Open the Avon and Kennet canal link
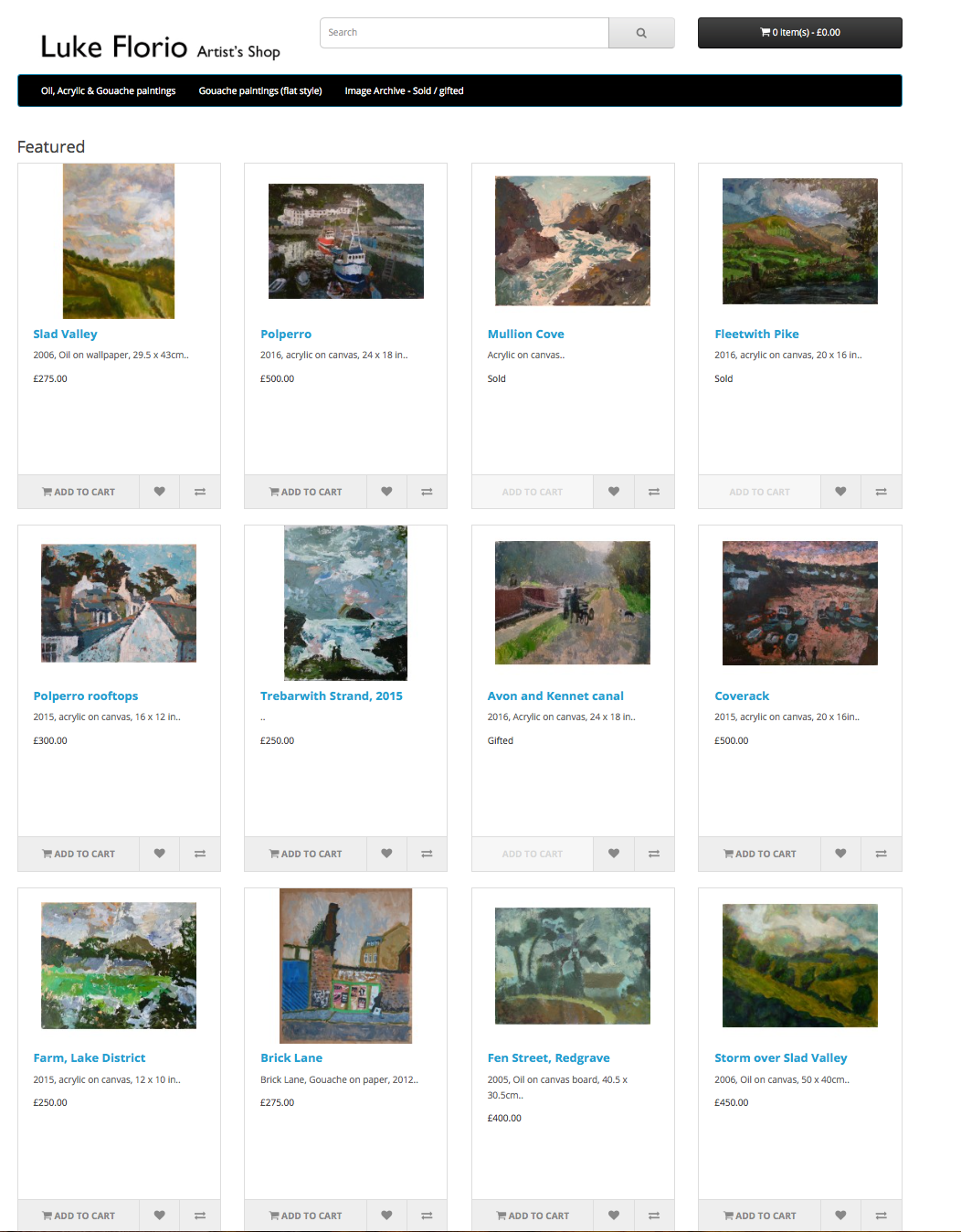 [555, 696]
